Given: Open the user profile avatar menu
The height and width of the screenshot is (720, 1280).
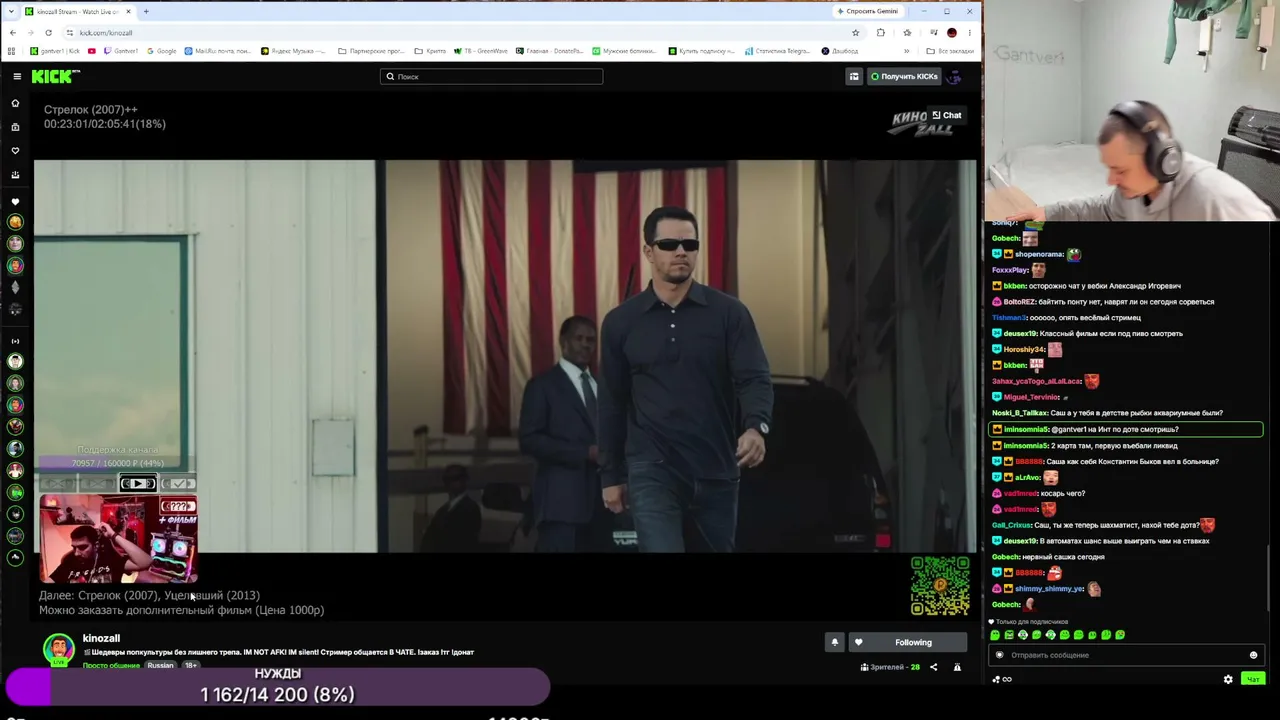Looking at the screenshot, I should [x=955, y=76].
